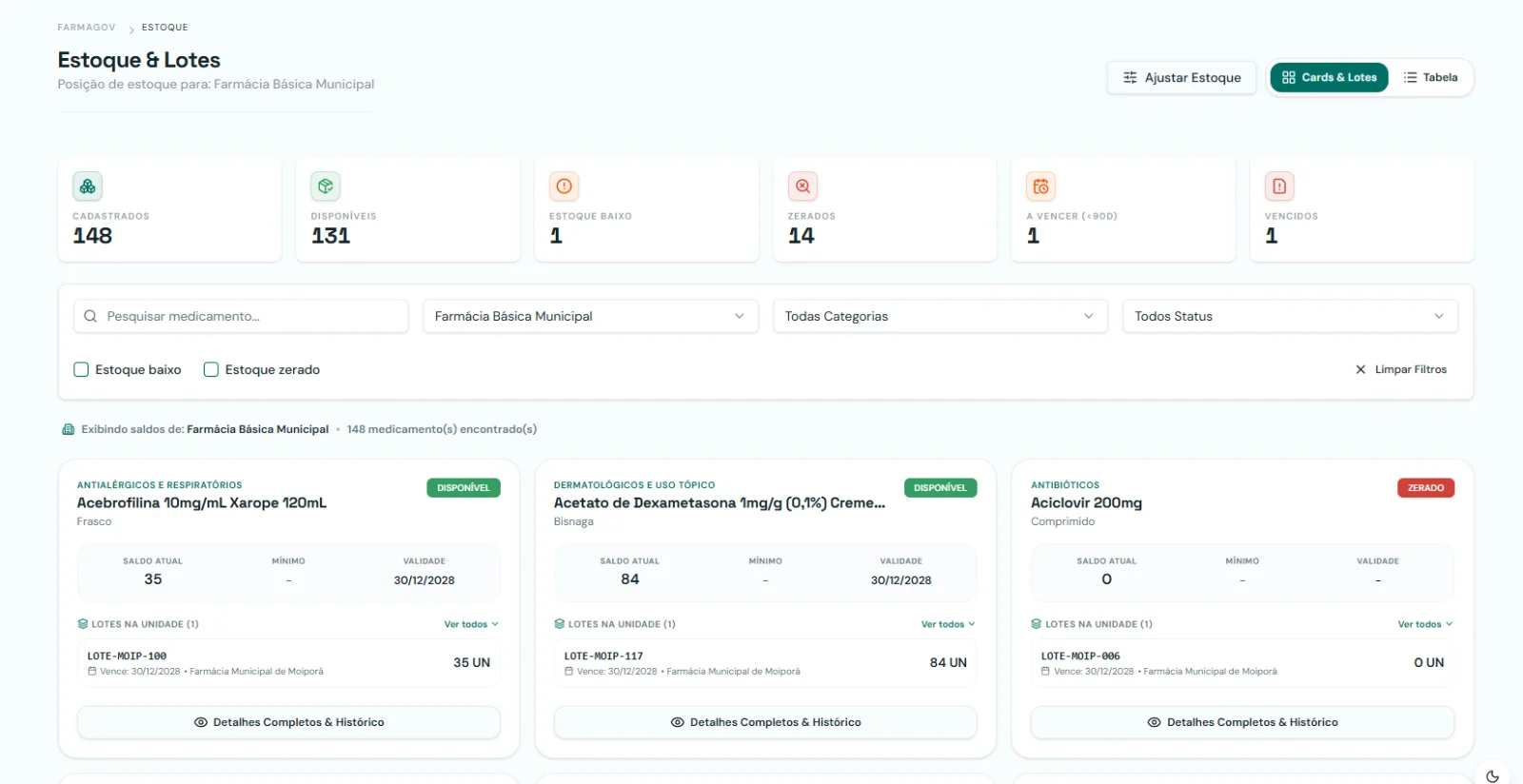Switch to Tabela view
This screenshot has width=1523, height=784.
[1431, 77]
